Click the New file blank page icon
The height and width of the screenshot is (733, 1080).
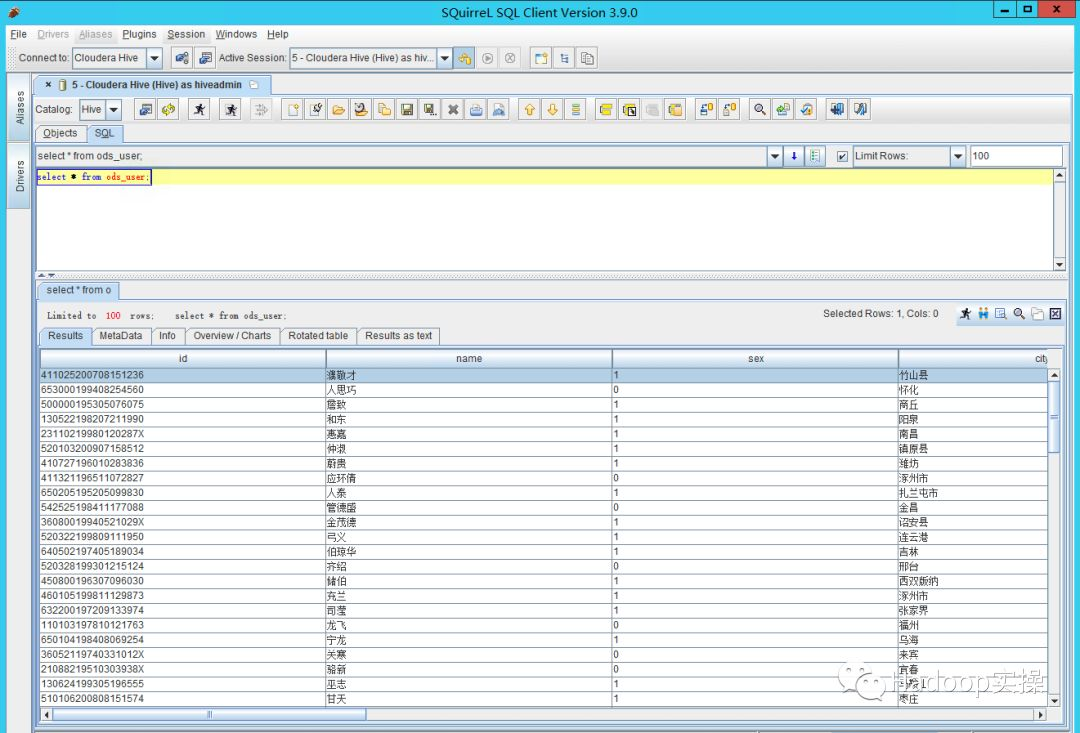pyautogui.click(x=293, y=110)
